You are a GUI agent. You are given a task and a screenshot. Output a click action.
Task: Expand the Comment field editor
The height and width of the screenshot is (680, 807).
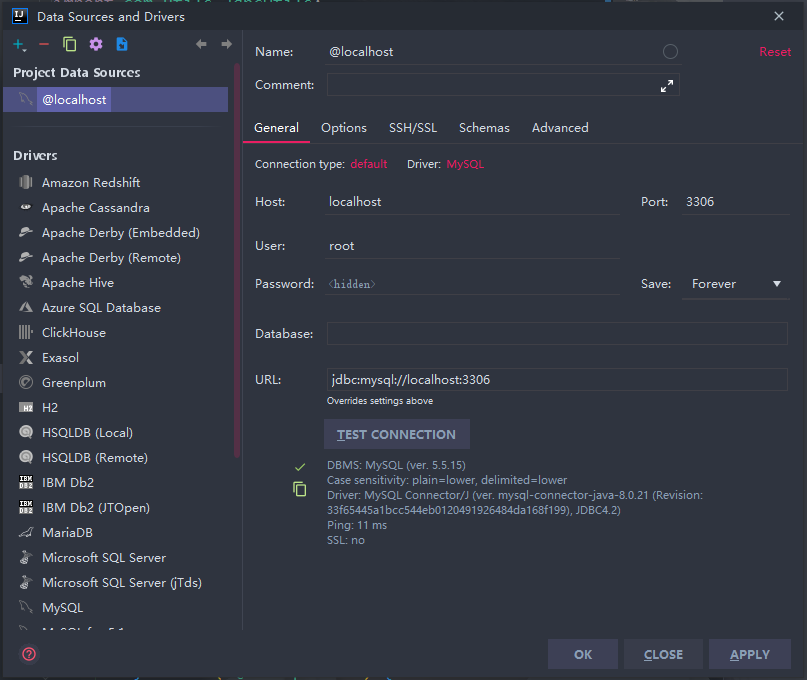[667, 84]
